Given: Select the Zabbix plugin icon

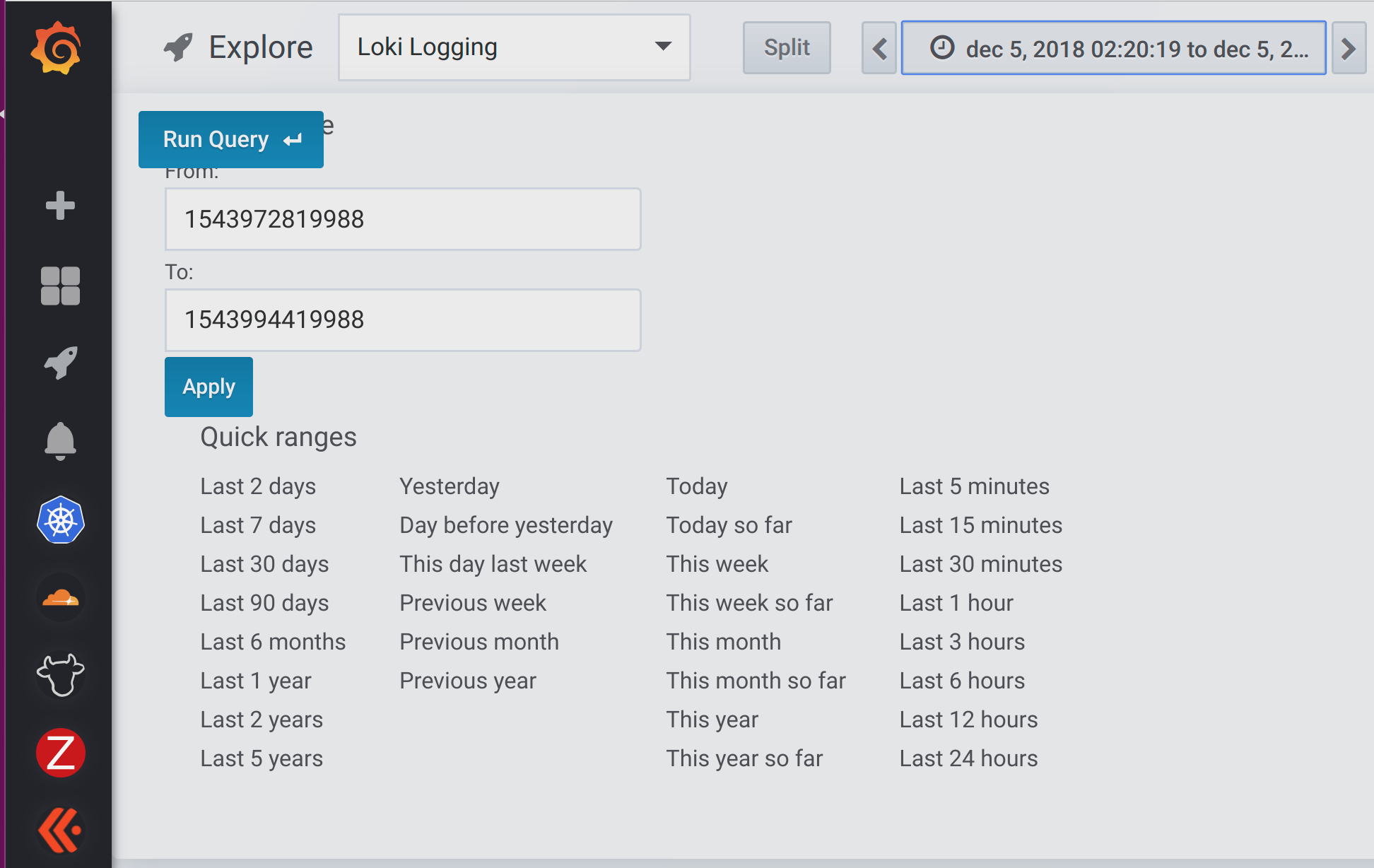Looking at the screenshot, I should (x=60, y=753).
